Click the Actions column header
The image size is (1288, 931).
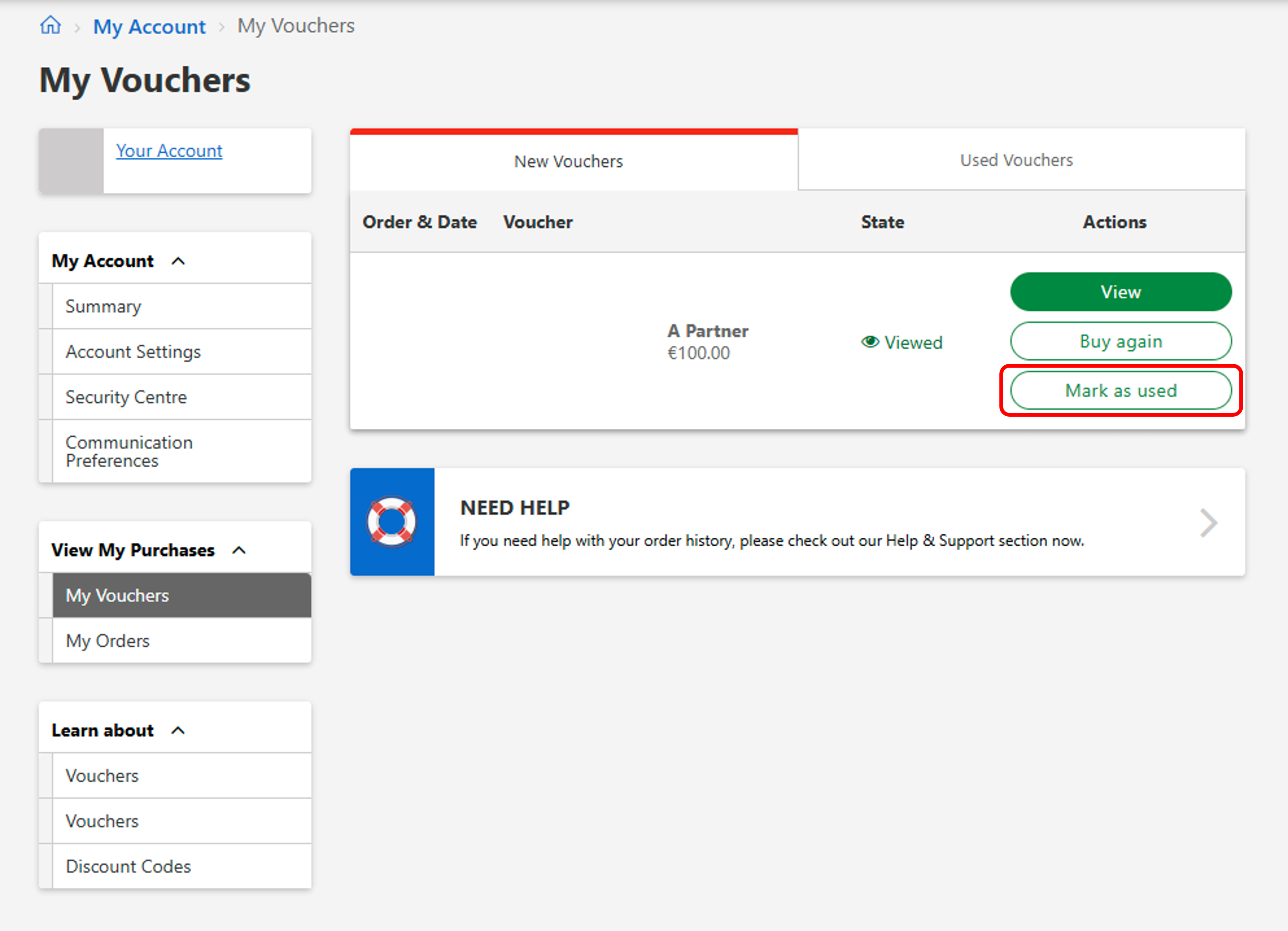click(x=1114, y=222)
